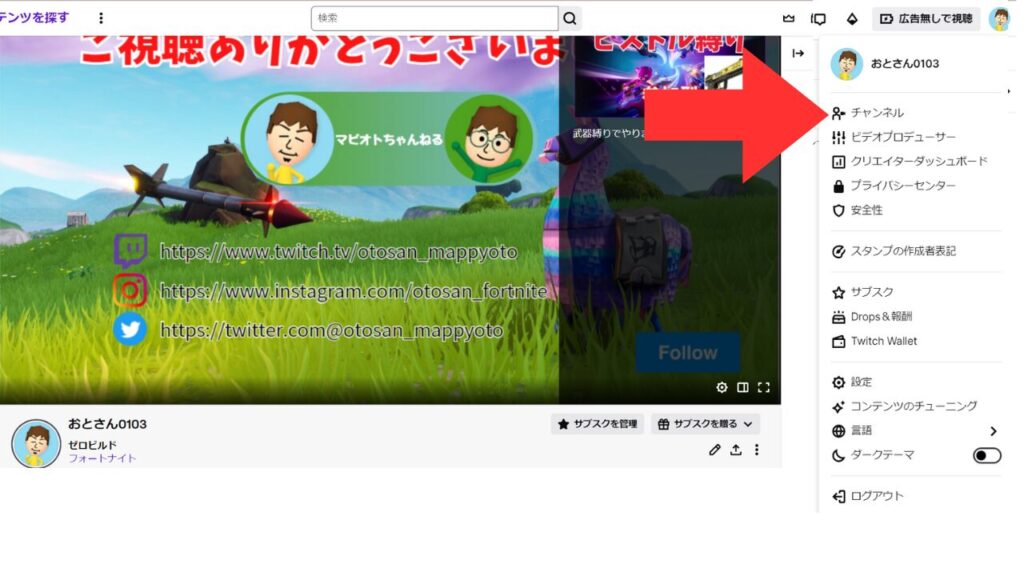Click the pencil edit icon below video
Image resolution: width=1024 pixels, height=576 pixels.
click(714, 450)
